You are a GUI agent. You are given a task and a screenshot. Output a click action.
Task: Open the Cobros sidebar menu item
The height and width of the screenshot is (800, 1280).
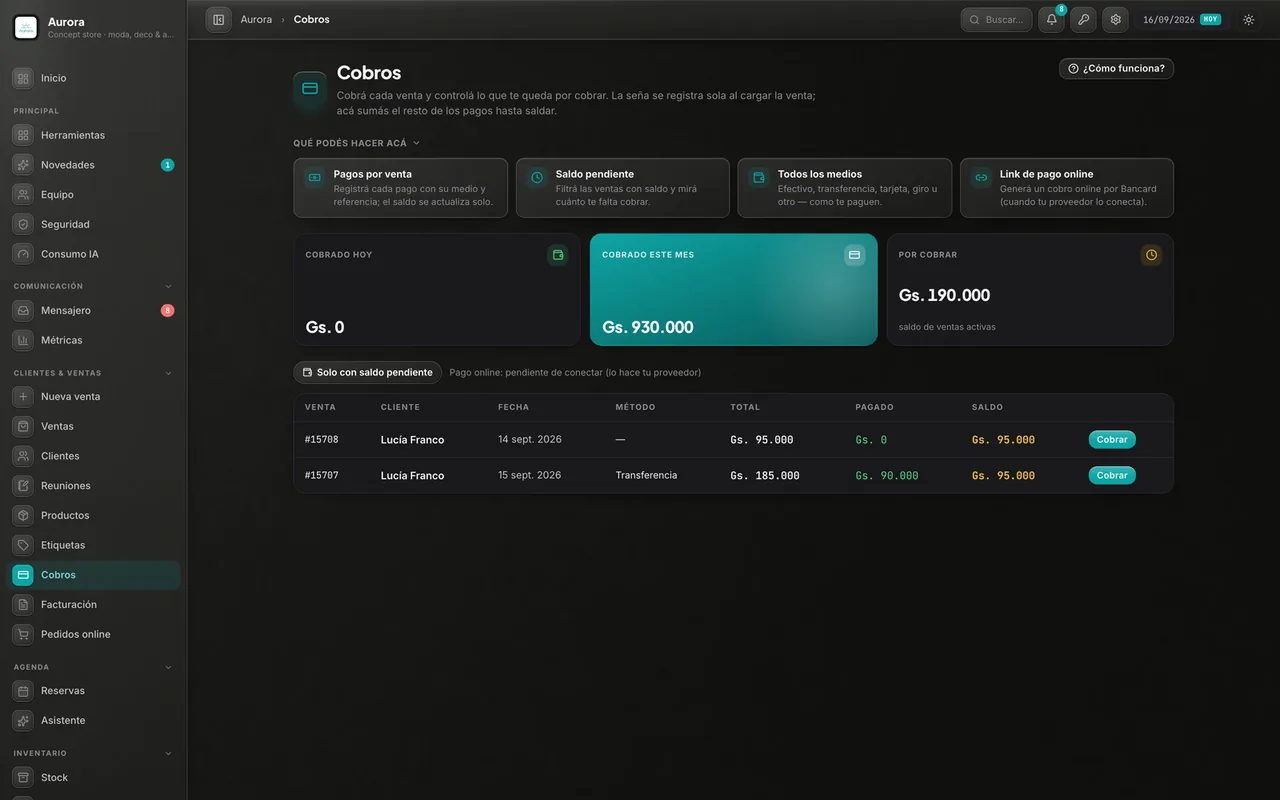coord(95,575)
